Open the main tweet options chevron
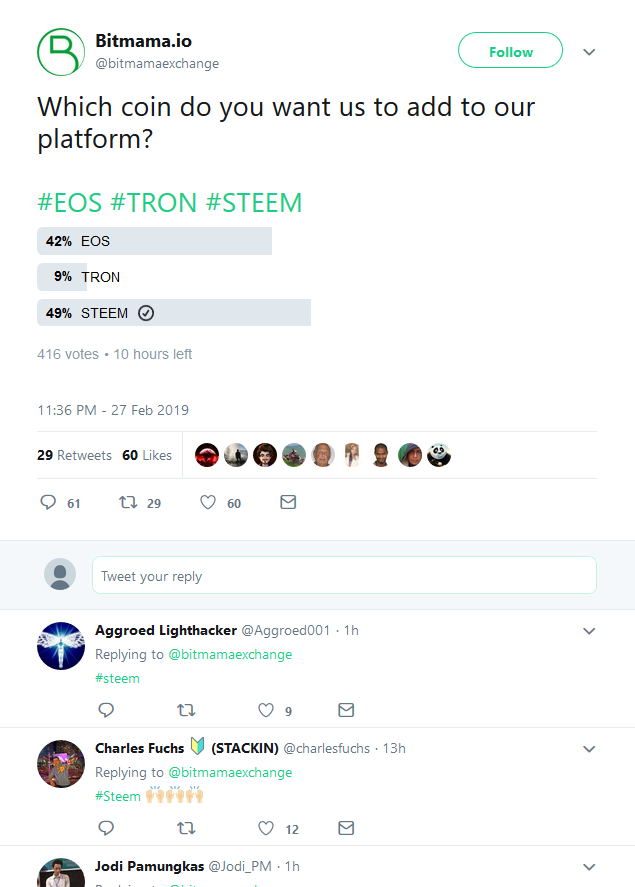Image resolution: width=635 pixels, height=887 pixels. click(589, 52)
